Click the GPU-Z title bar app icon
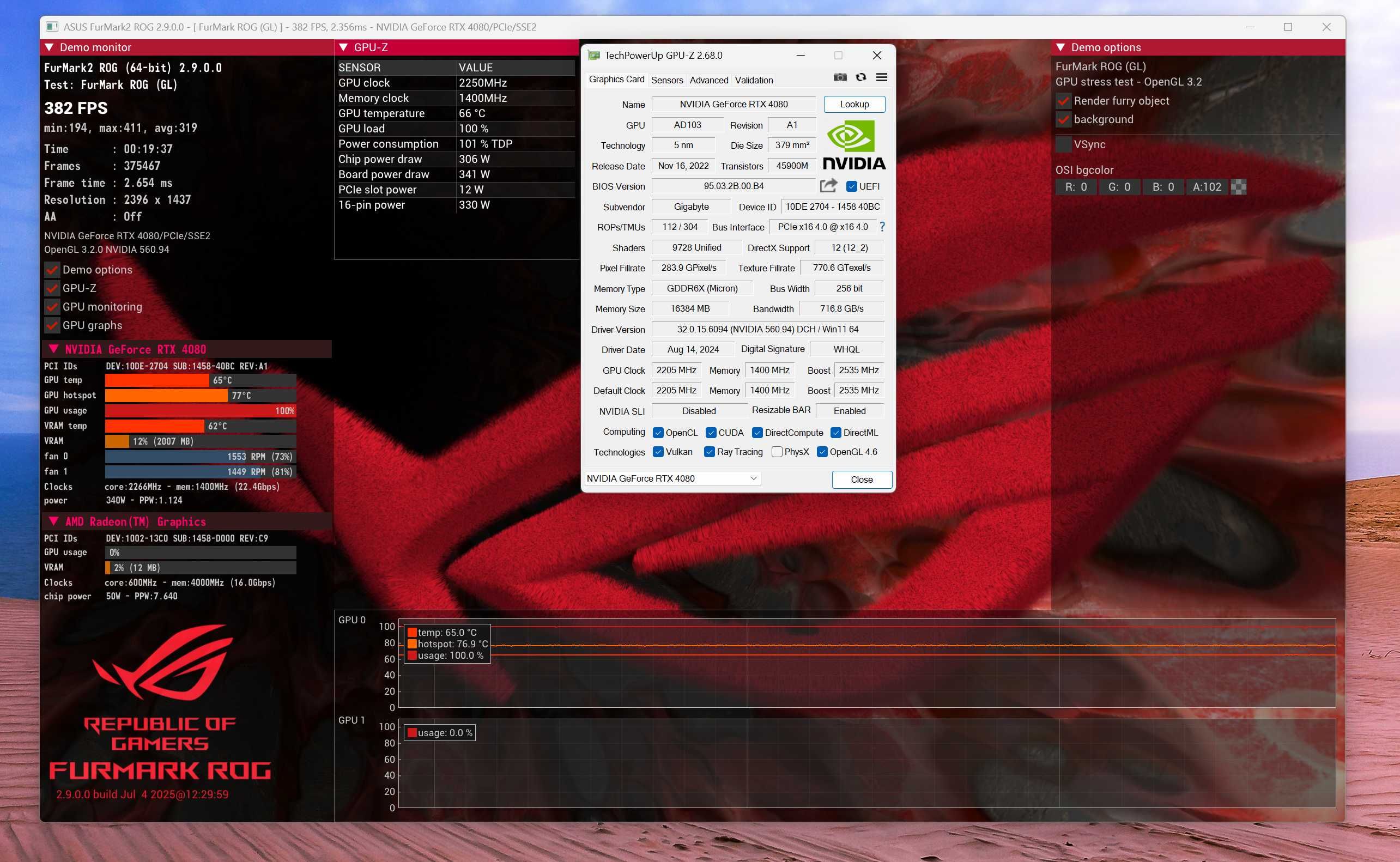 (x=594, y=55)
